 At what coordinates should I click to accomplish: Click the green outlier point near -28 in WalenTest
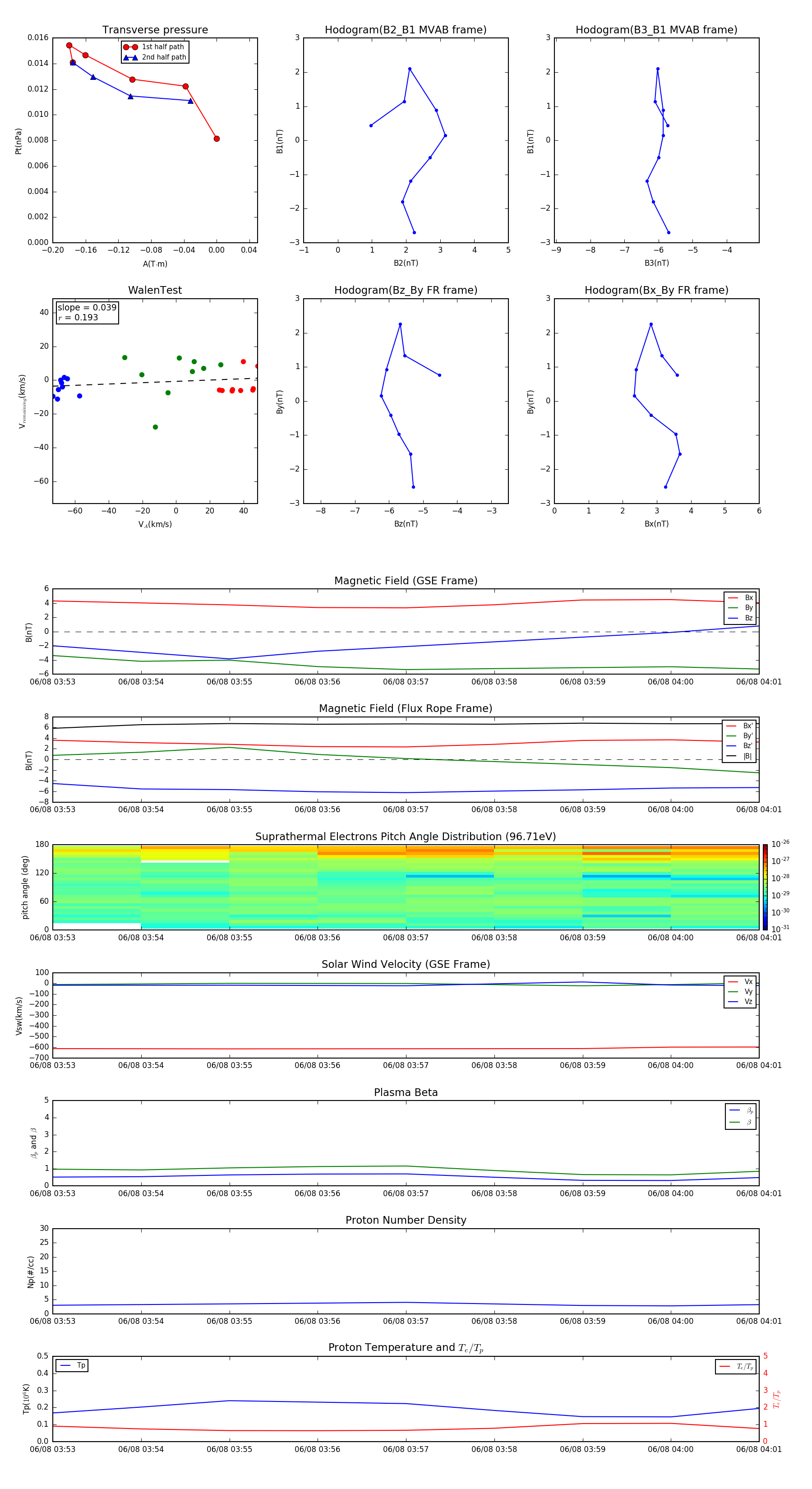click(x=156, y=427)
